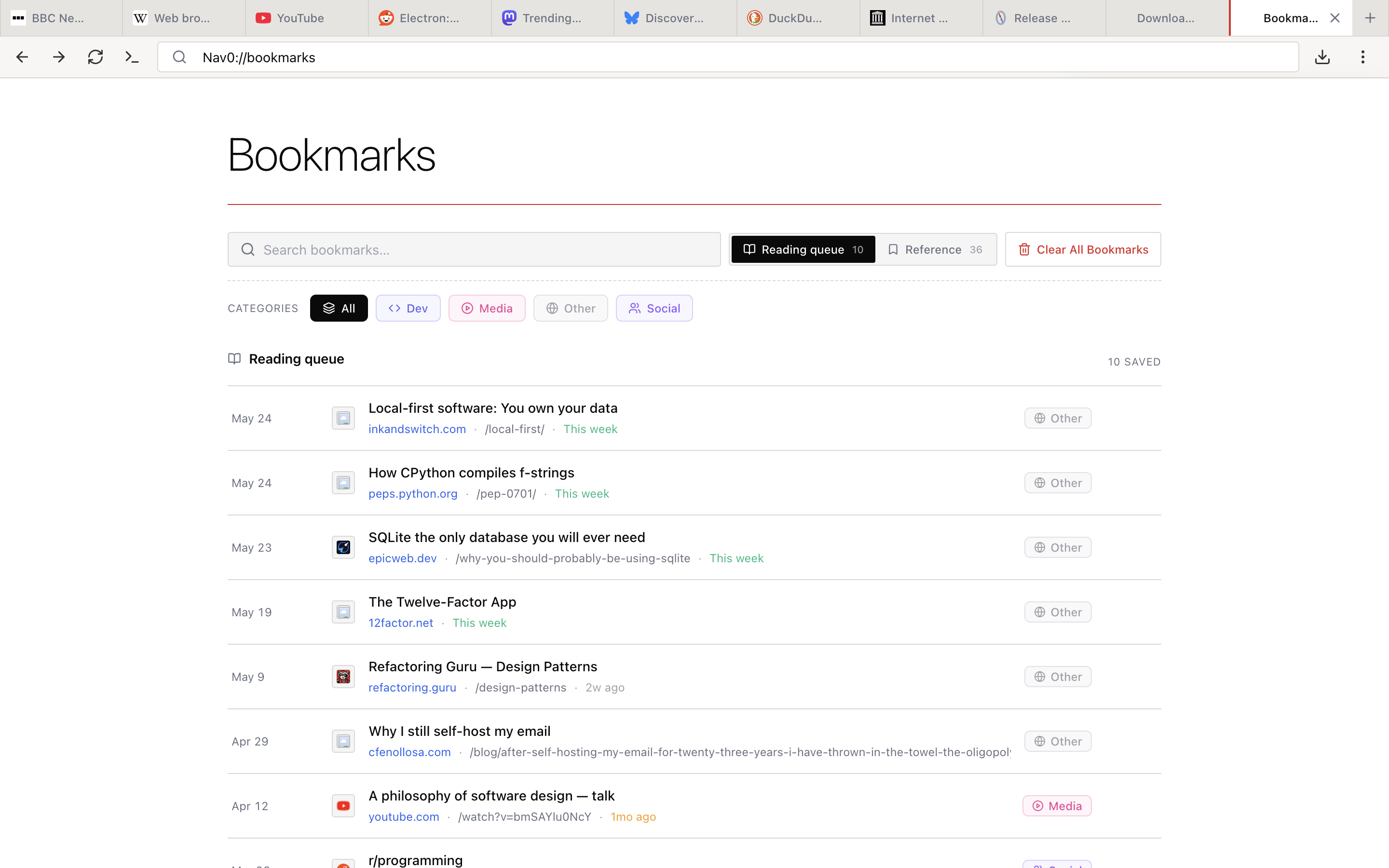1389x868 pixels.
Task: Click Other tag on Local-first software row
Action: pyautogui.click(x=1057, y=418)
